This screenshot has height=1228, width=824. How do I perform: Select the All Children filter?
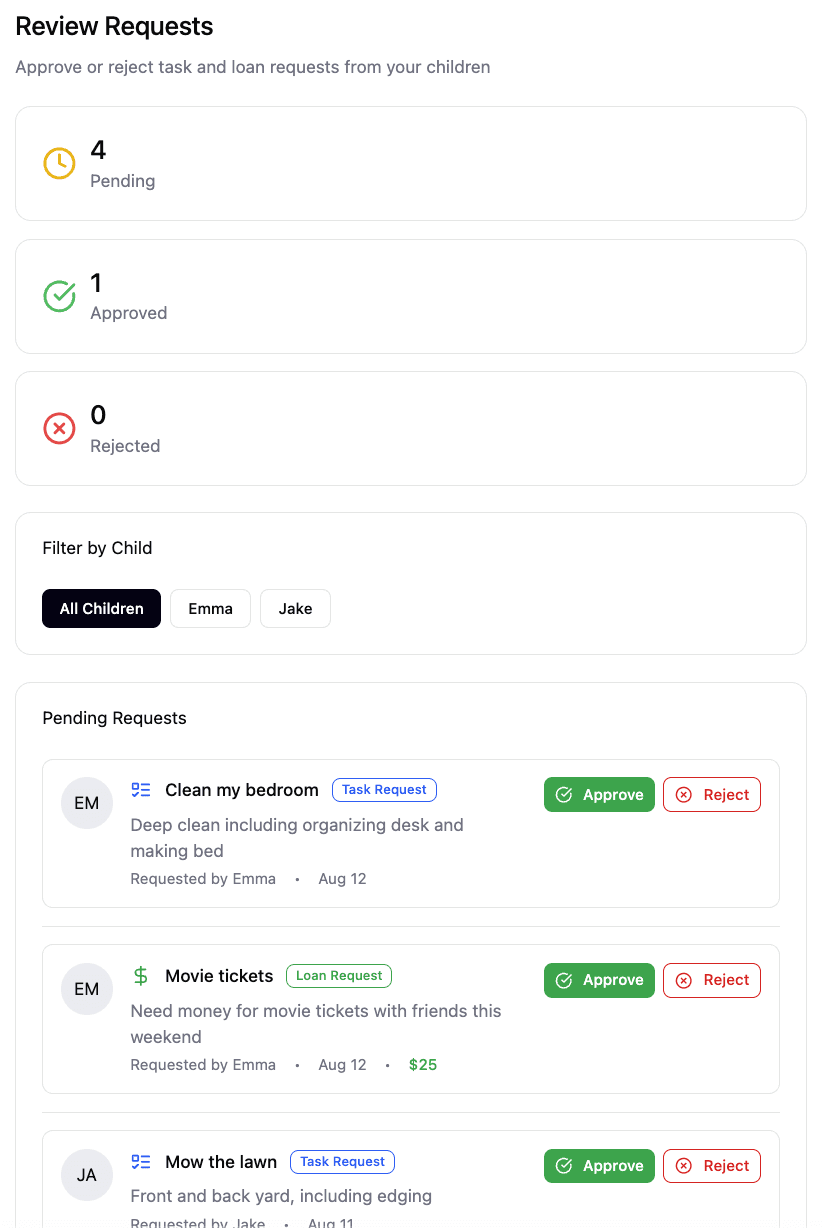[101, 608]
